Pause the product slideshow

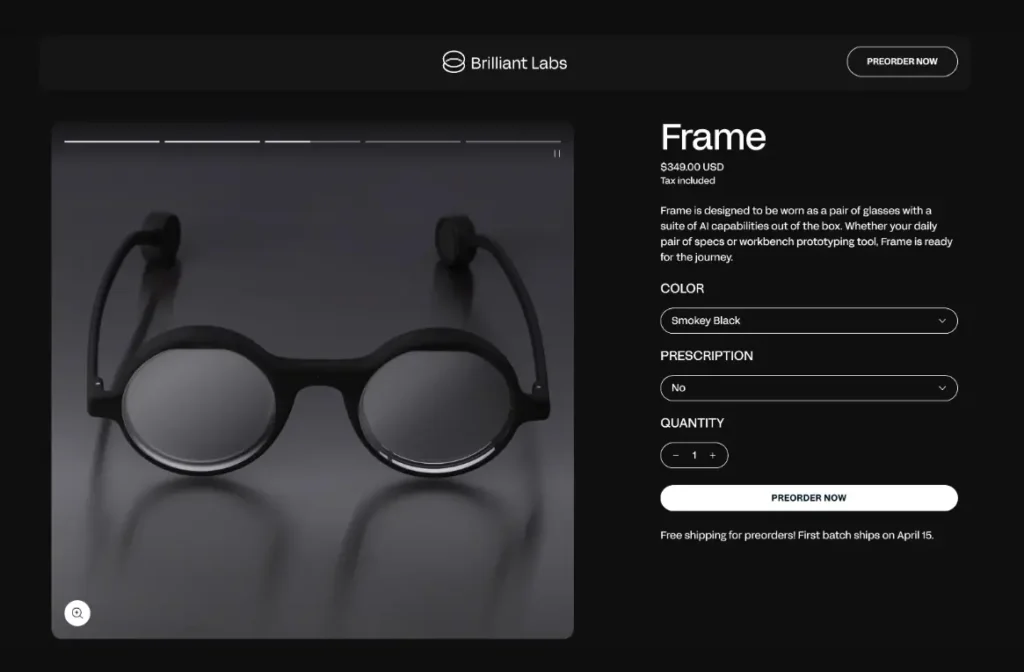pos(557,153)
